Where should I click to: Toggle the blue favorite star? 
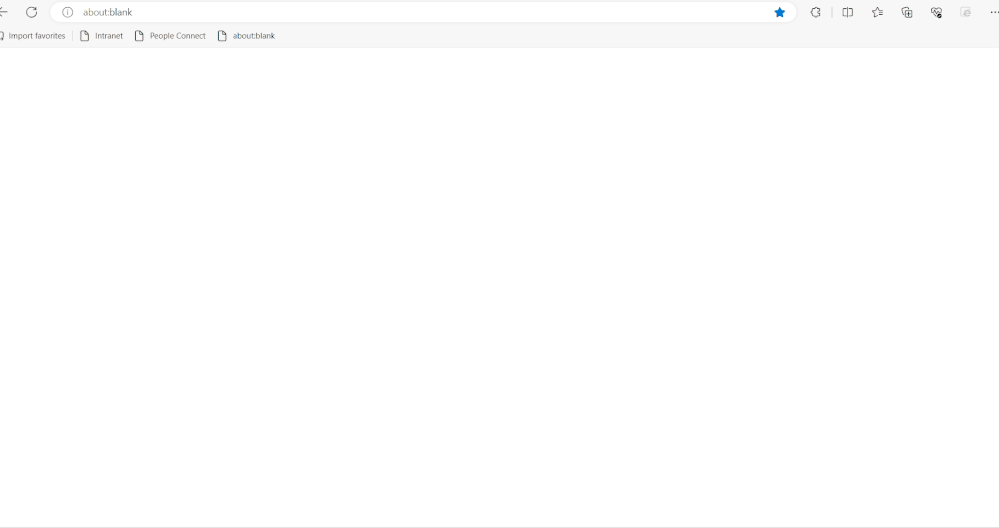pos(779,12)
